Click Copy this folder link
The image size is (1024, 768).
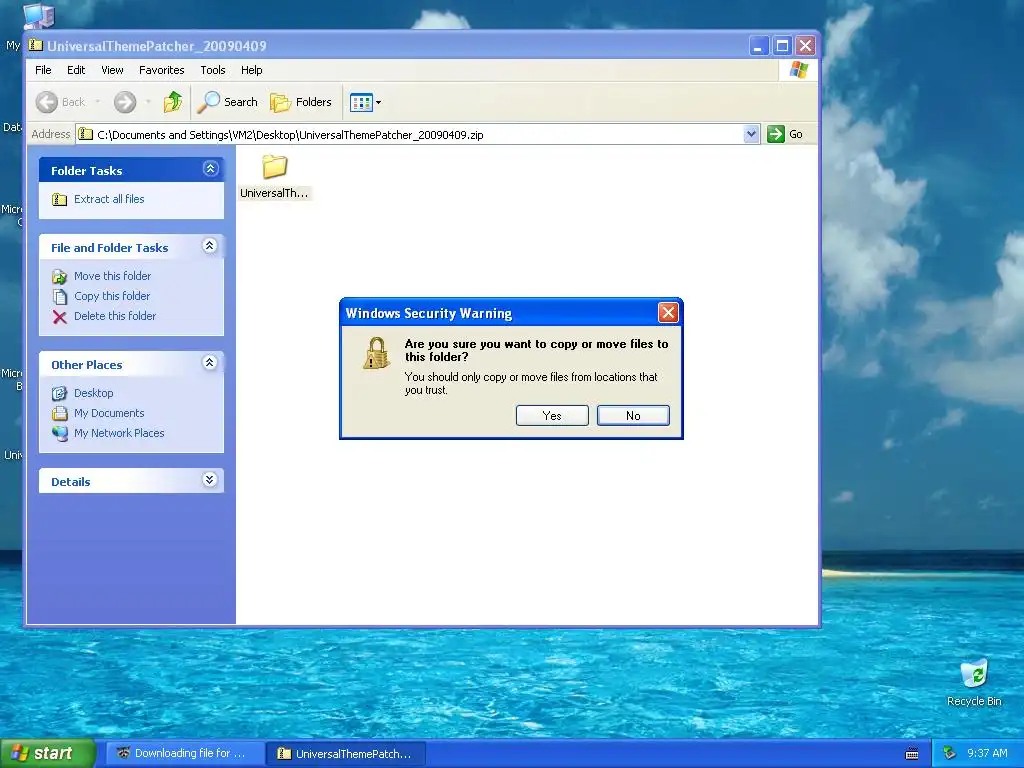point(112,296)
